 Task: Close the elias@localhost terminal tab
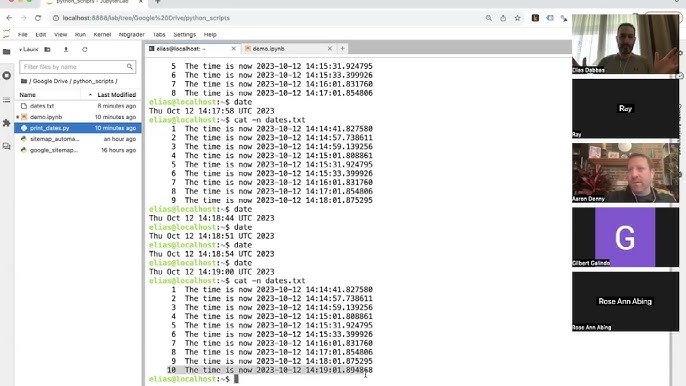click(x=233, y=49)
